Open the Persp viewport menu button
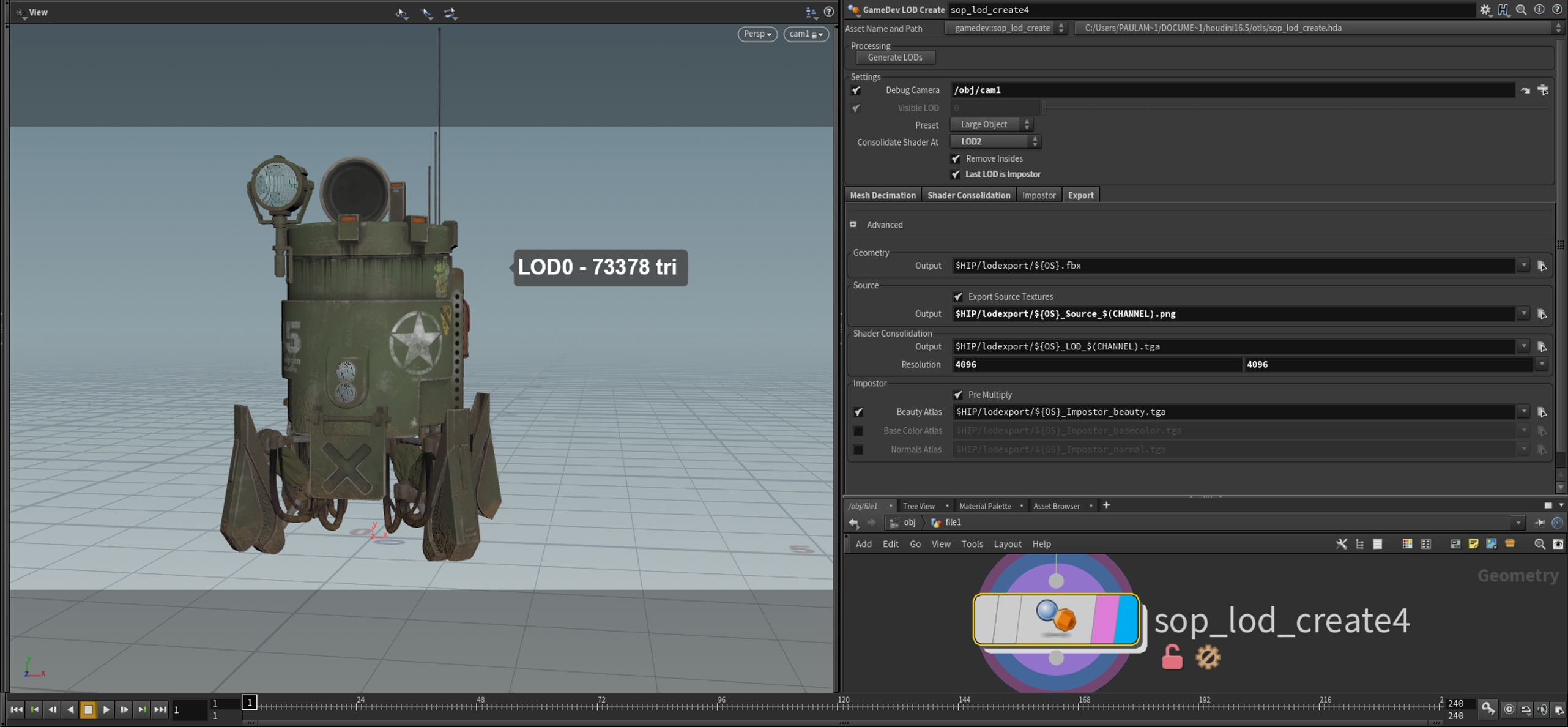The width and height of the screenshot is (1568, 727). [757, 34]
